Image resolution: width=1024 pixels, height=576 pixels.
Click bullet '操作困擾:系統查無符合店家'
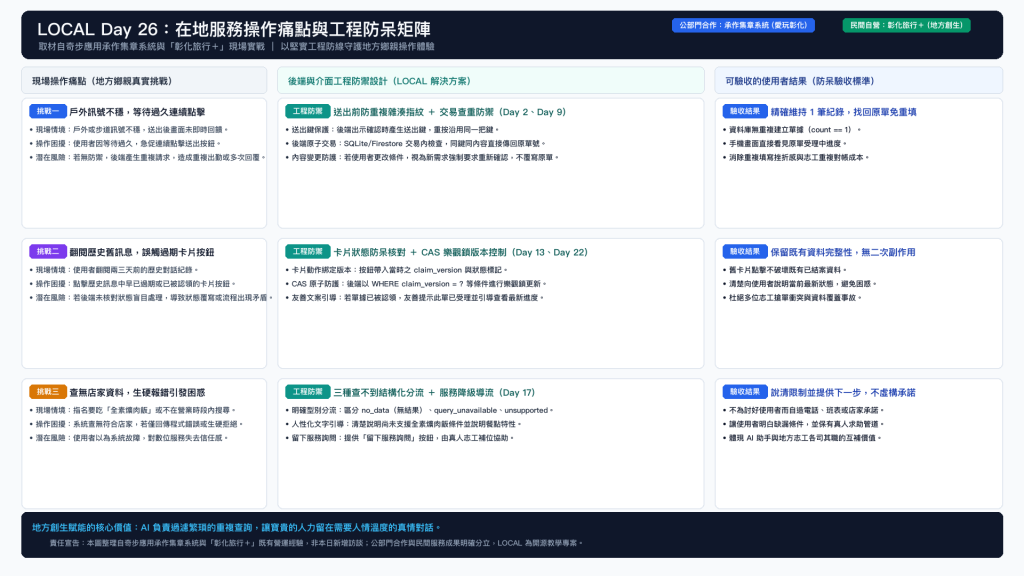(136, 424)
